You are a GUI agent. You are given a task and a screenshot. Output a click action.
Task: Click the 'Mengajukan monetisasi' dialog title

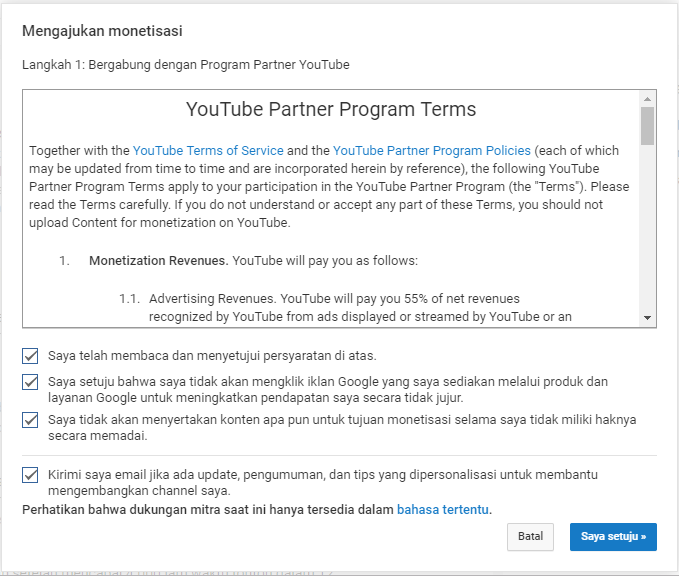point(102,31)
